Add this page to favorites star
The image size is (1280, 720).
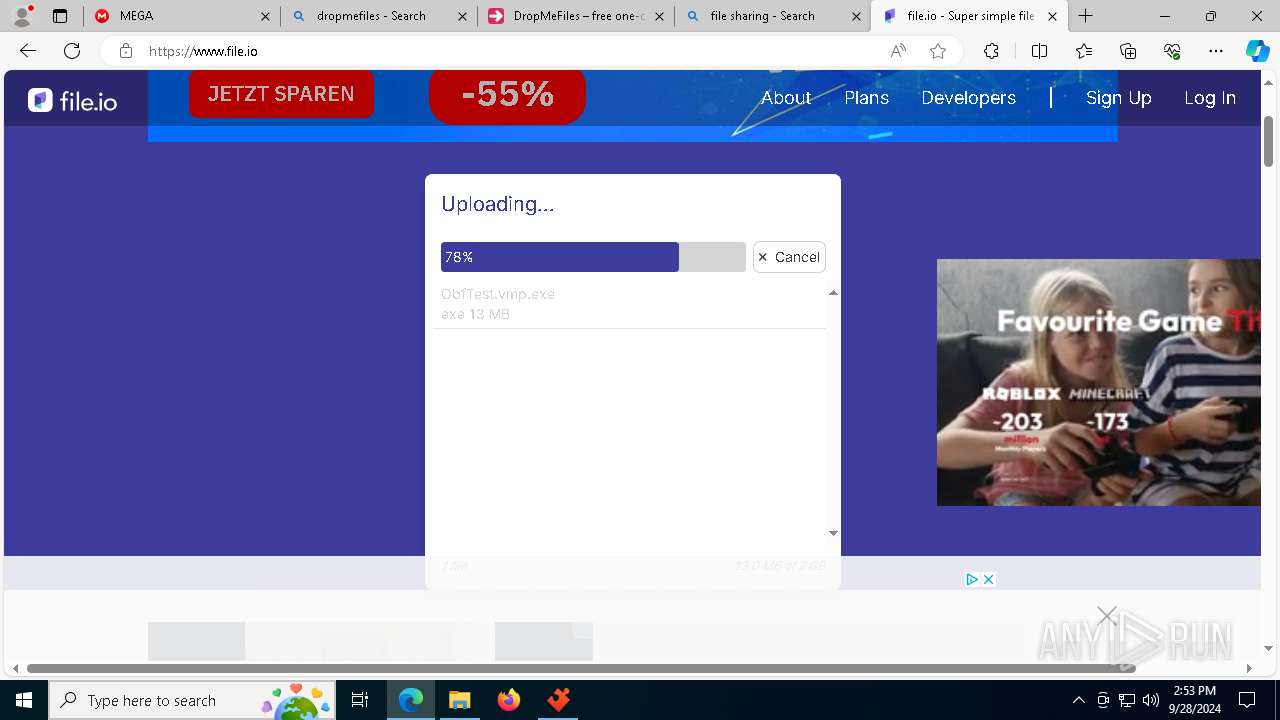pos(938,51)
